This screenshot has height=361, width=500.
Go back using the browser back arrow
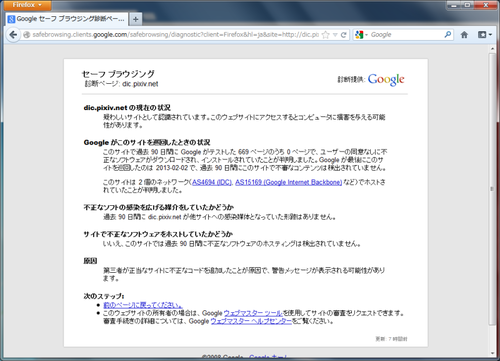[x=13, y=35]
